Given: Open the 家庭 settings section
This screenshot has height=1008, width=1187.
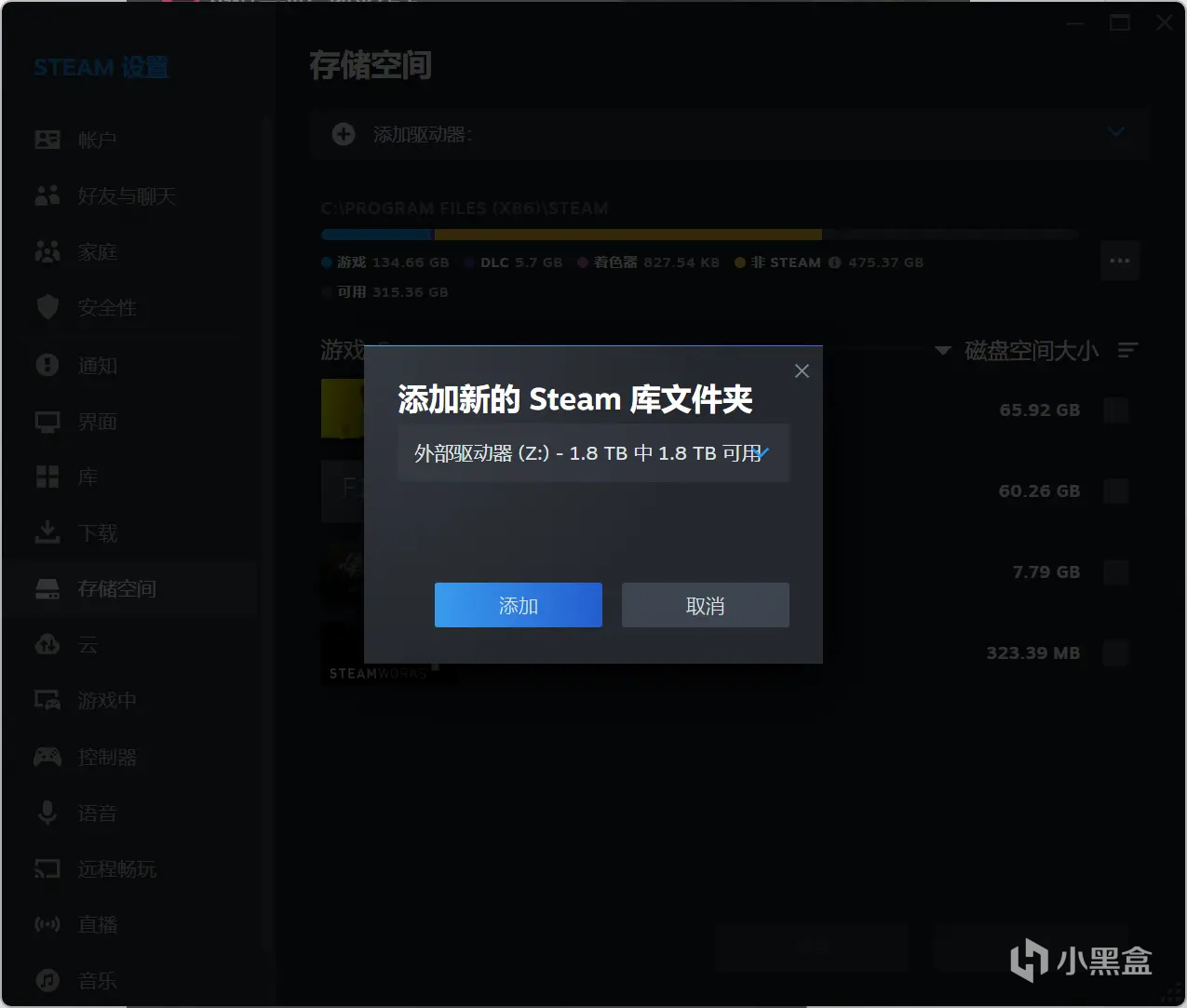Looking at the screenshot, I should [130, 251].
